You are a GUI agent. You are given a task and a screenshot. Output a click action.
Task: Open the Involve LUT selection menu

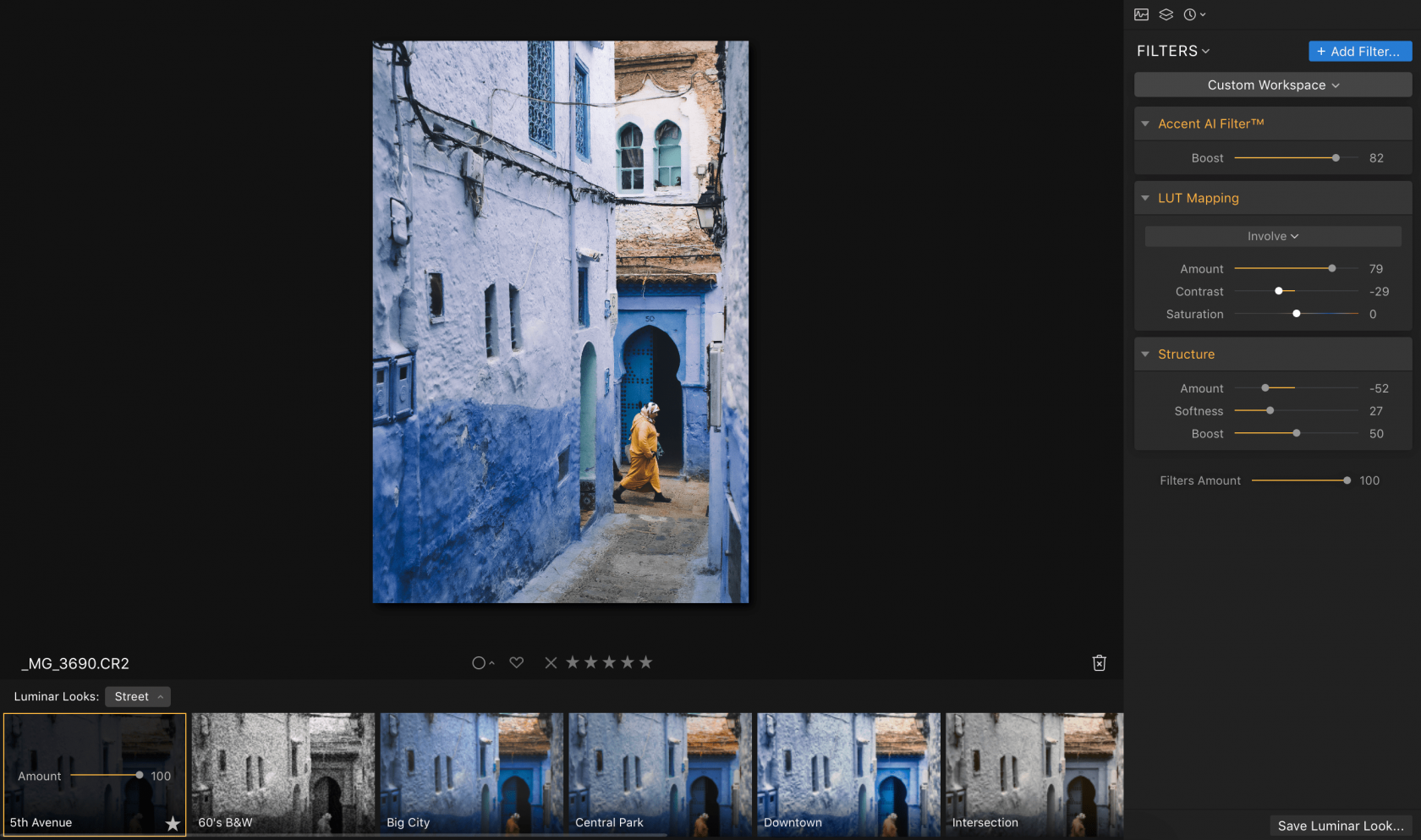pos(1272,236)
